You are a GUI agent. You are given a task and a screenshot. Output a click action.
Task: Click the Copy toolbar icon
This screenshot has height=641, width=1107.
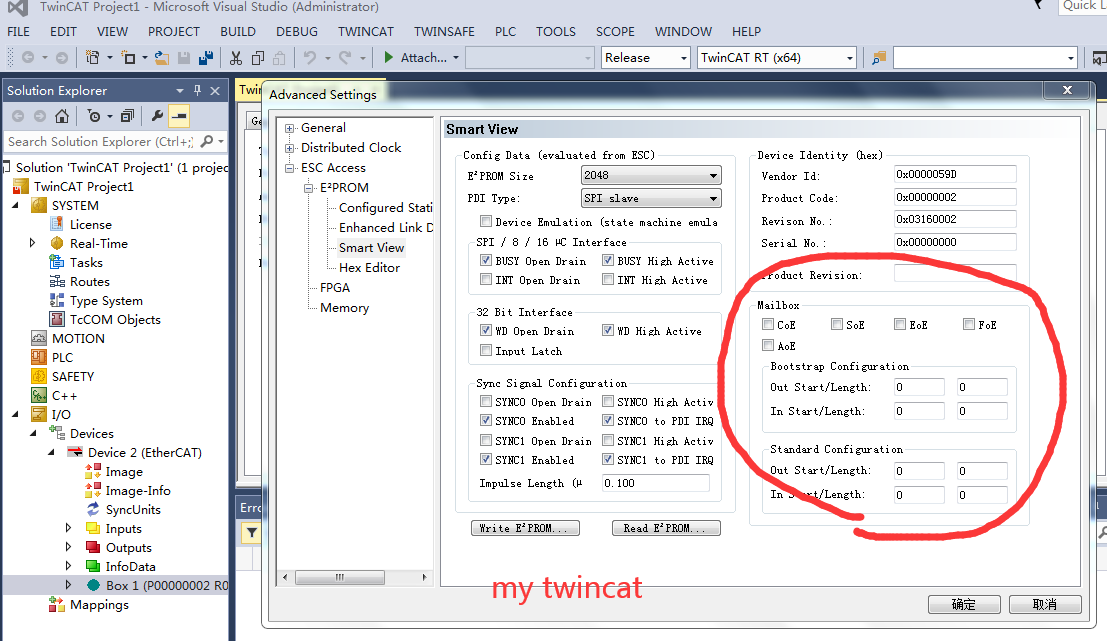click(258, 58)
